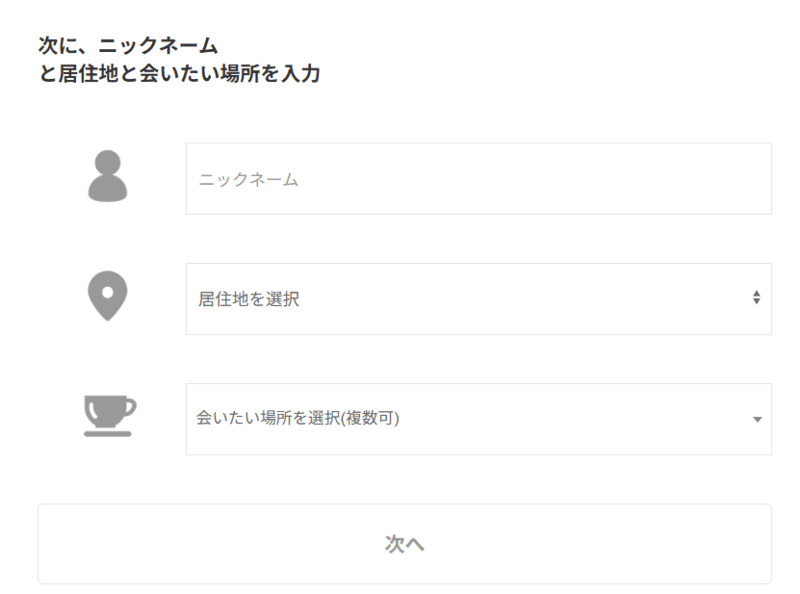Click the coffee cup icon
This screenshot has width=800, height=594.
(109, 415)
